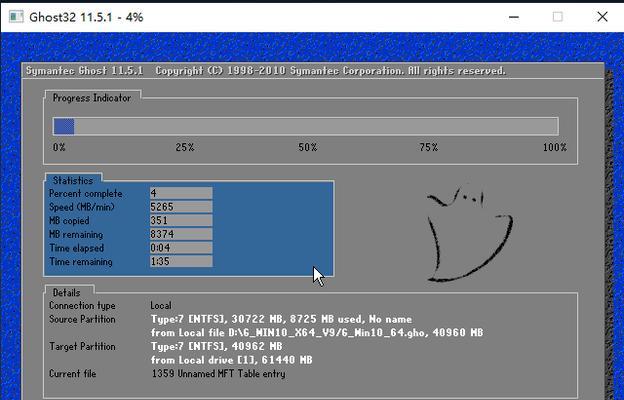Image resolution: width=624 pixels, height=400 pixels.
Task: Click the Percent complete label
Action: 86,193
